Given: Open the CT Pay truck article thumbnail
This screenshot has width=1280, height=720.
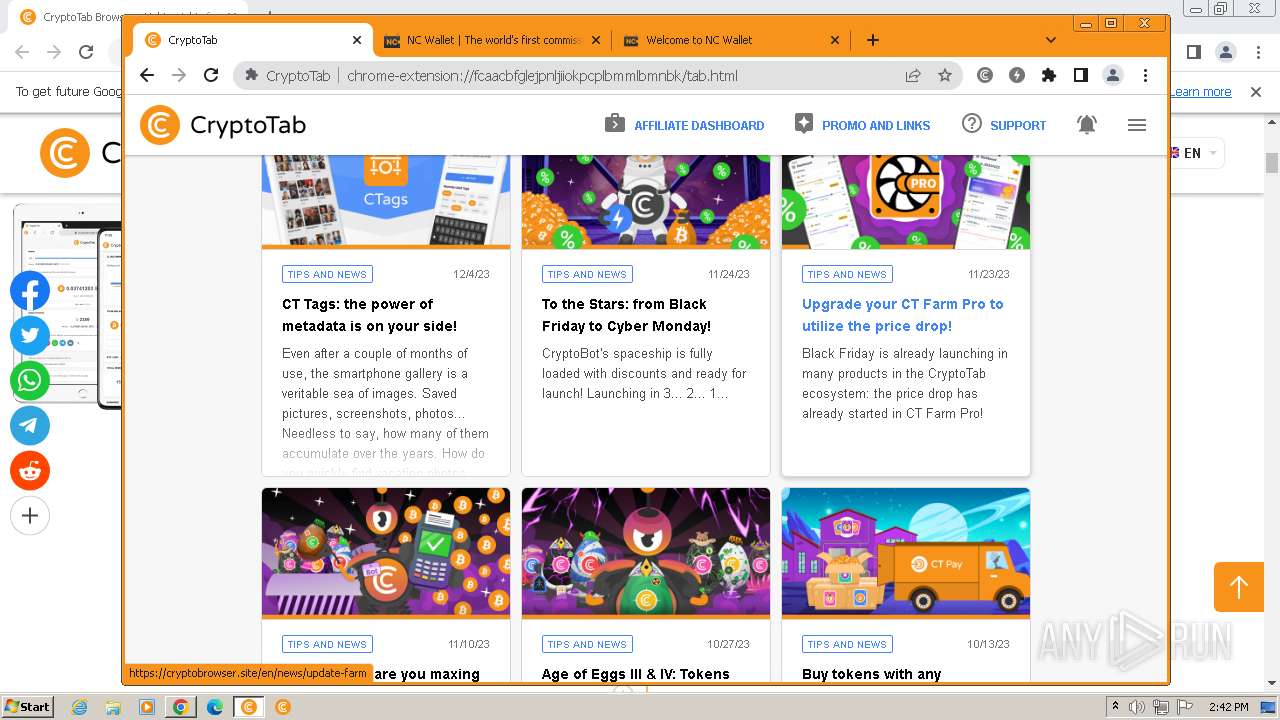Looking at the screenshot, I should 906,552.
